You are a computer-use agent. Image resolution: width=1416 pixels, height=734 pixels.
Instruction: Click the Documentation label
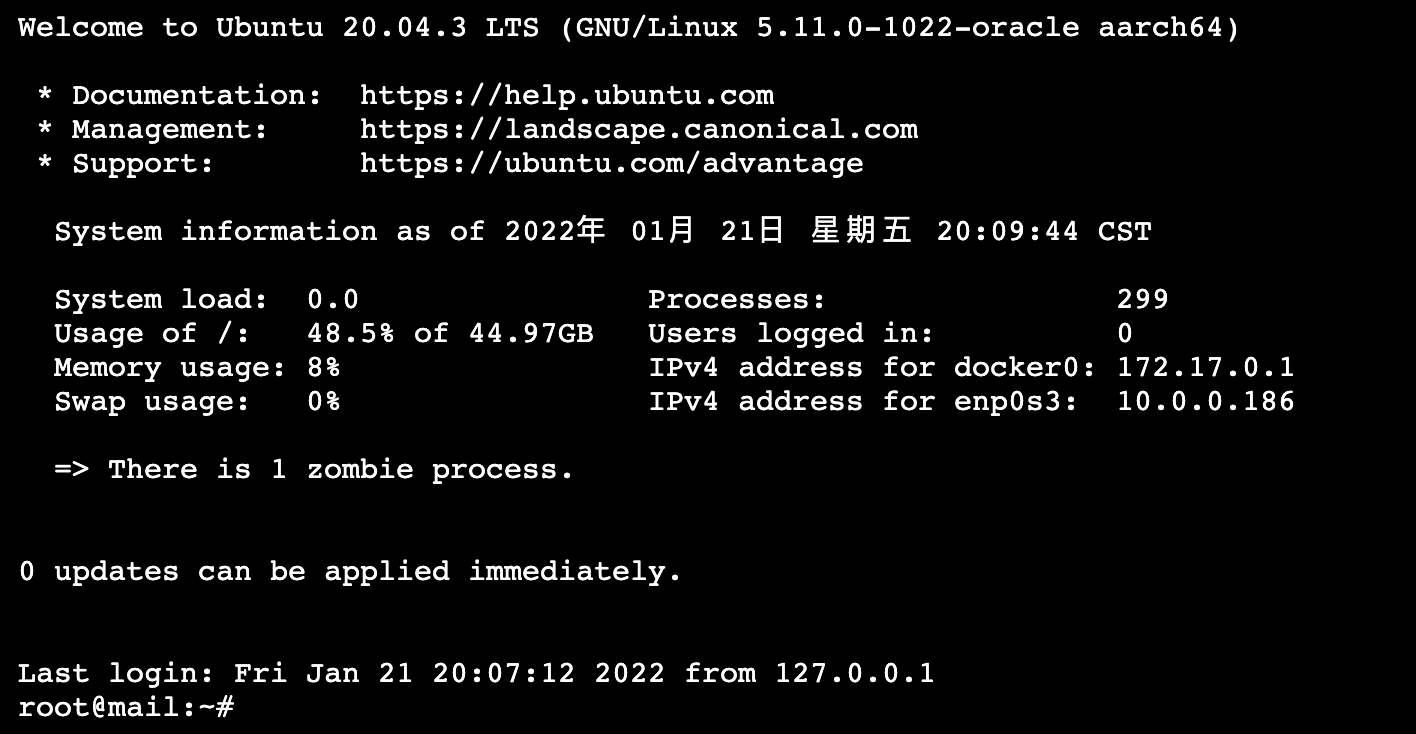click(x=197, y=96)
